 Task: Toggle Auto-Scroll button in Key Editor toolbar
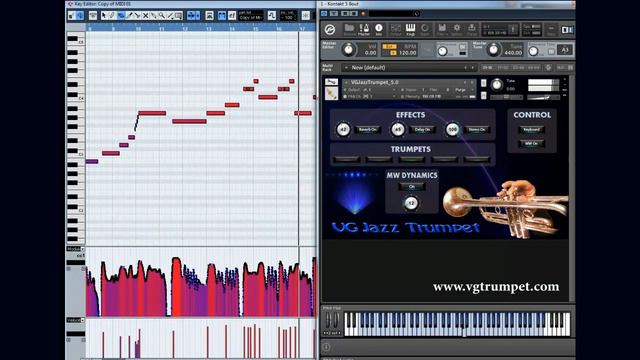tap(190, 16)
